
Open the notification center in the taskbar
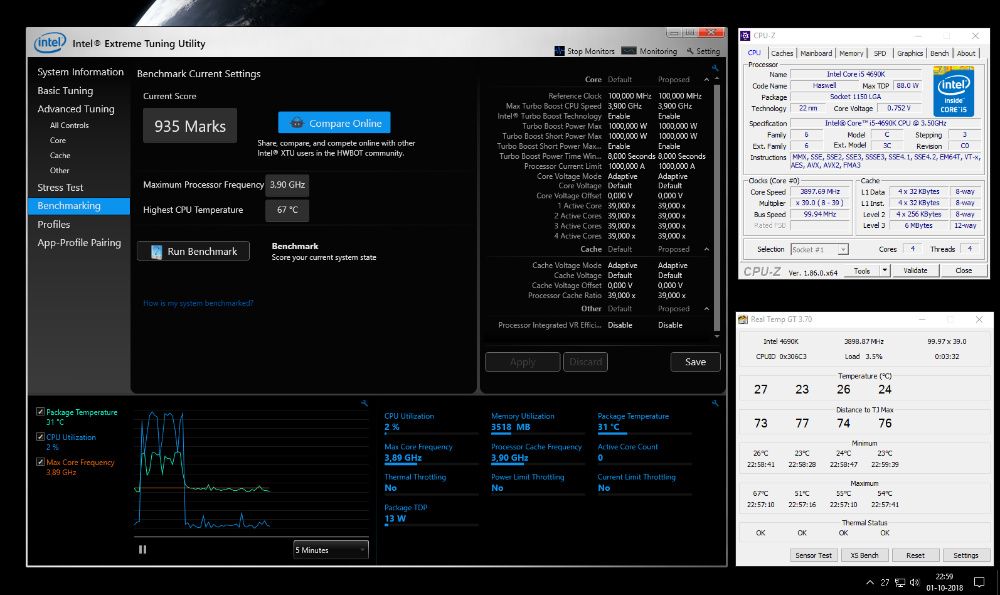(x=979, y=582)
